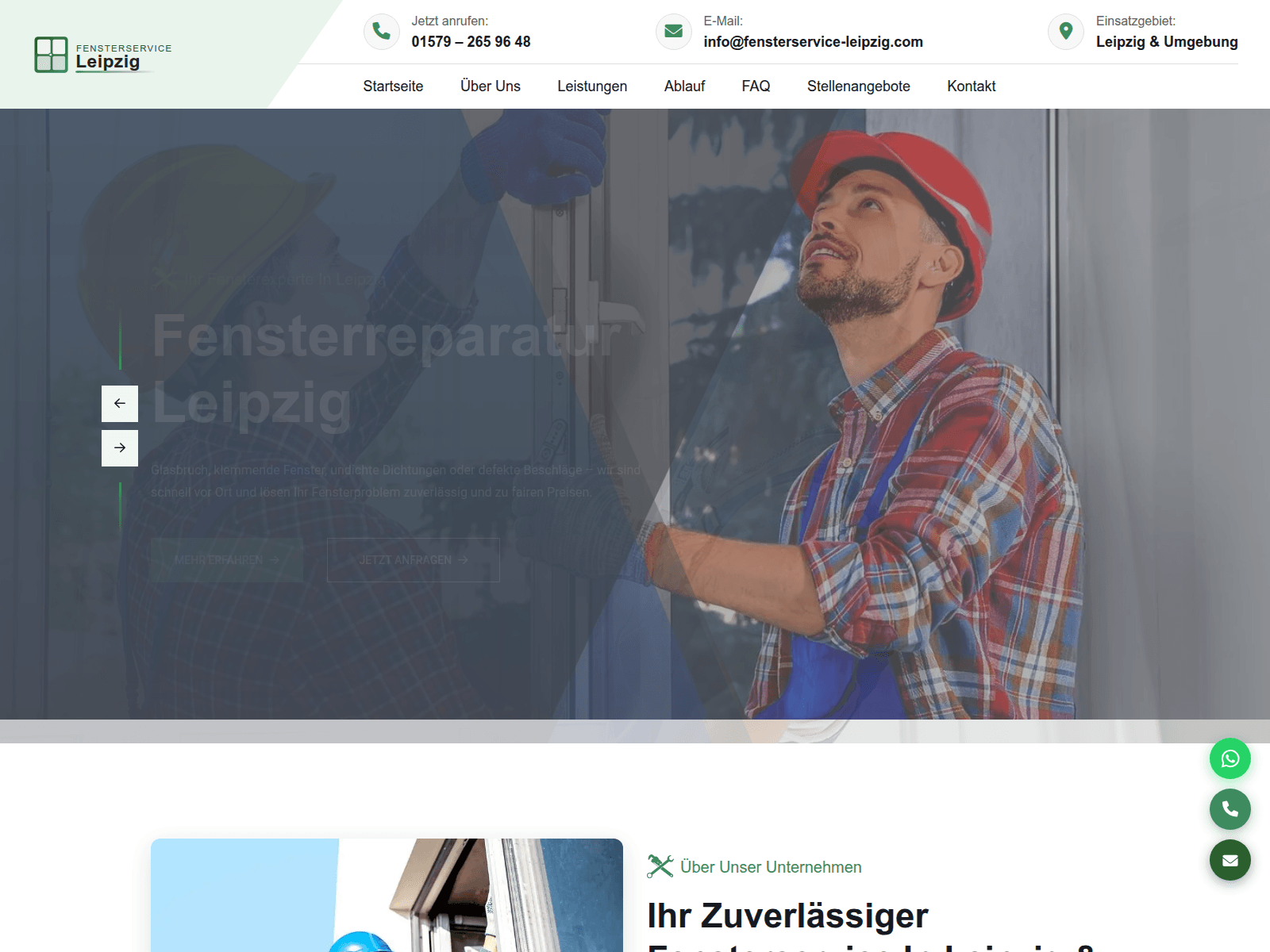This screenshot has height=952, width=1270.
Task: Click the location pin icon beside Einsatzgebiet
Action: (1066, 32)
